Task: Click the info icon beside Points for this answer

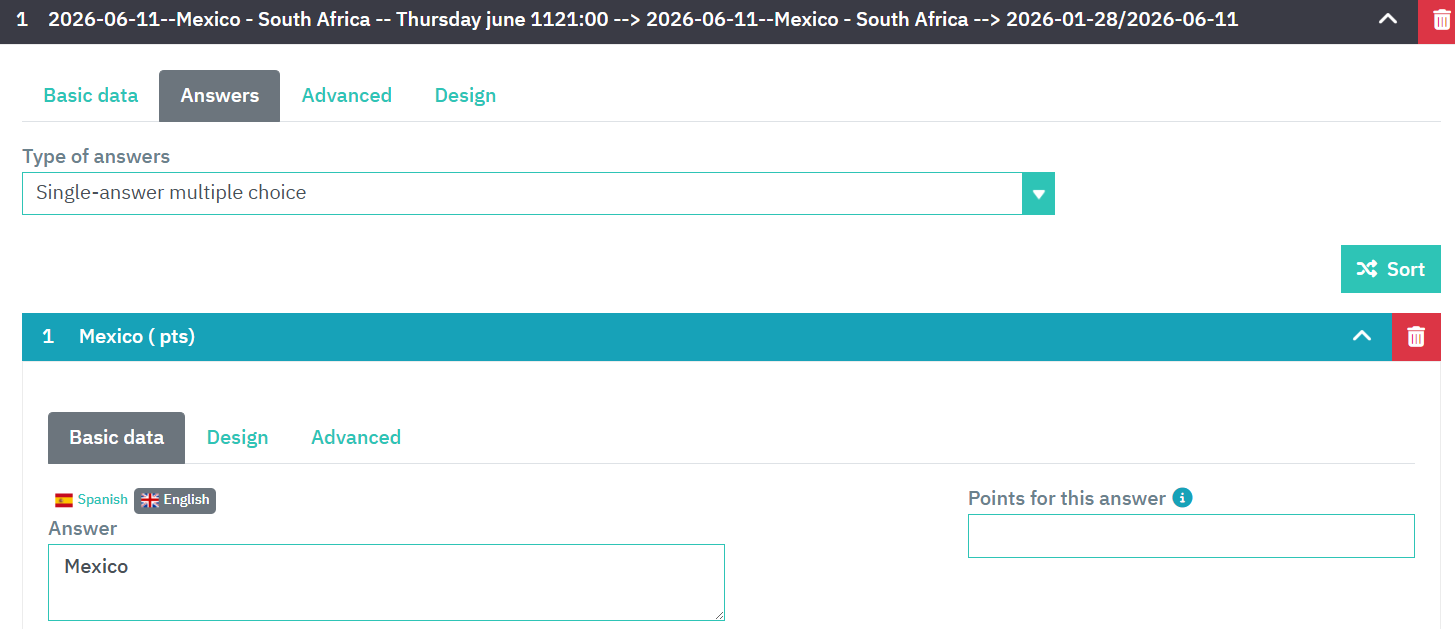Action: [1182, 498]
